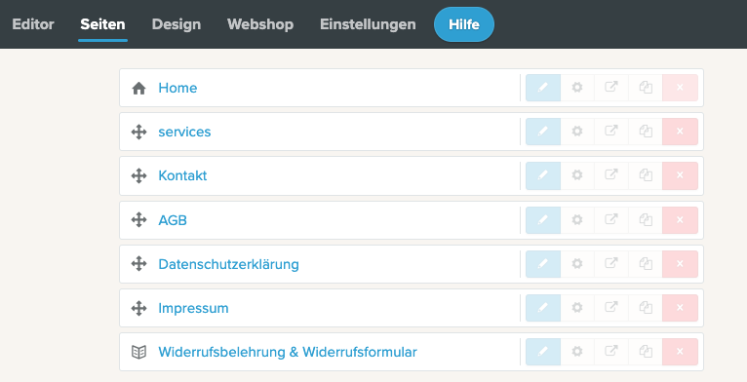The image size is (747, 382).
Task: Click the blue Hilfe button
Action: tap(464, 24)
